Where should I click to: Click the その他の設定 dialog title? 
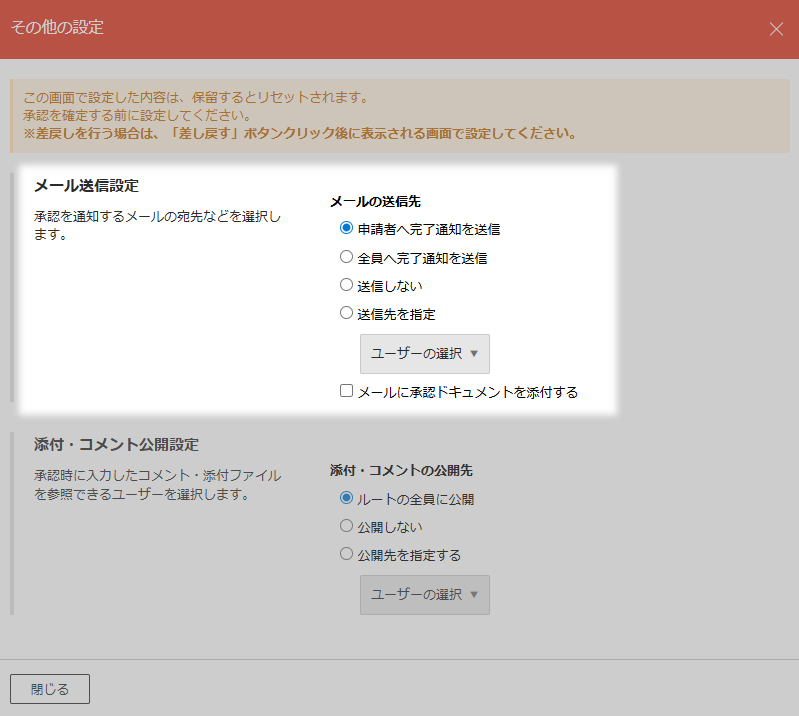click(57, 28)
